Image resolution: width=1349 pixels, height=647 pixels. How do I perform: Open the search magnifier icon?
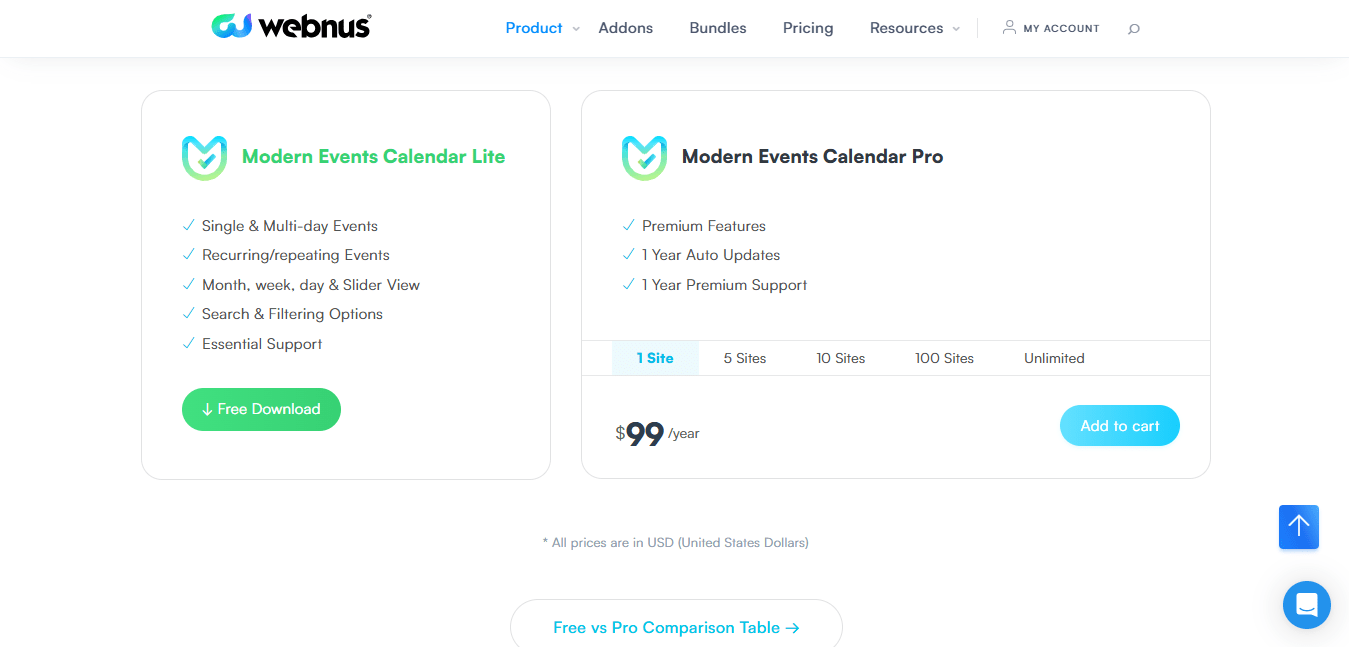point(1133,29)
